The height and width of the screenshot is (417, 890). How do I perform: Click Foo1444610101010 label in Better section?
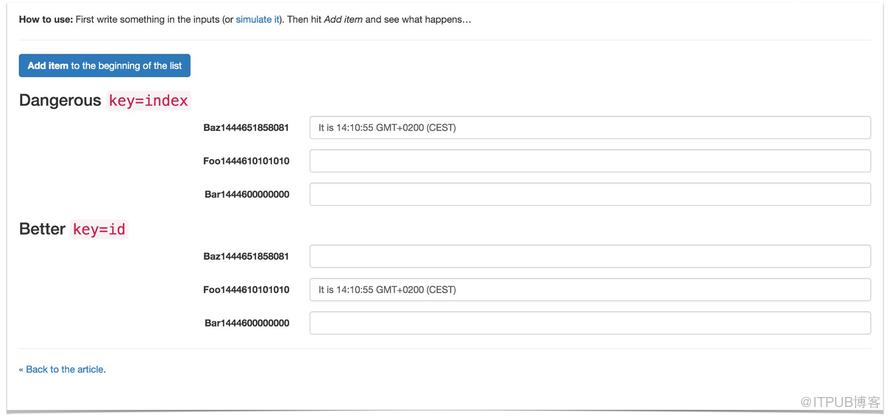[x=246, y=290]
